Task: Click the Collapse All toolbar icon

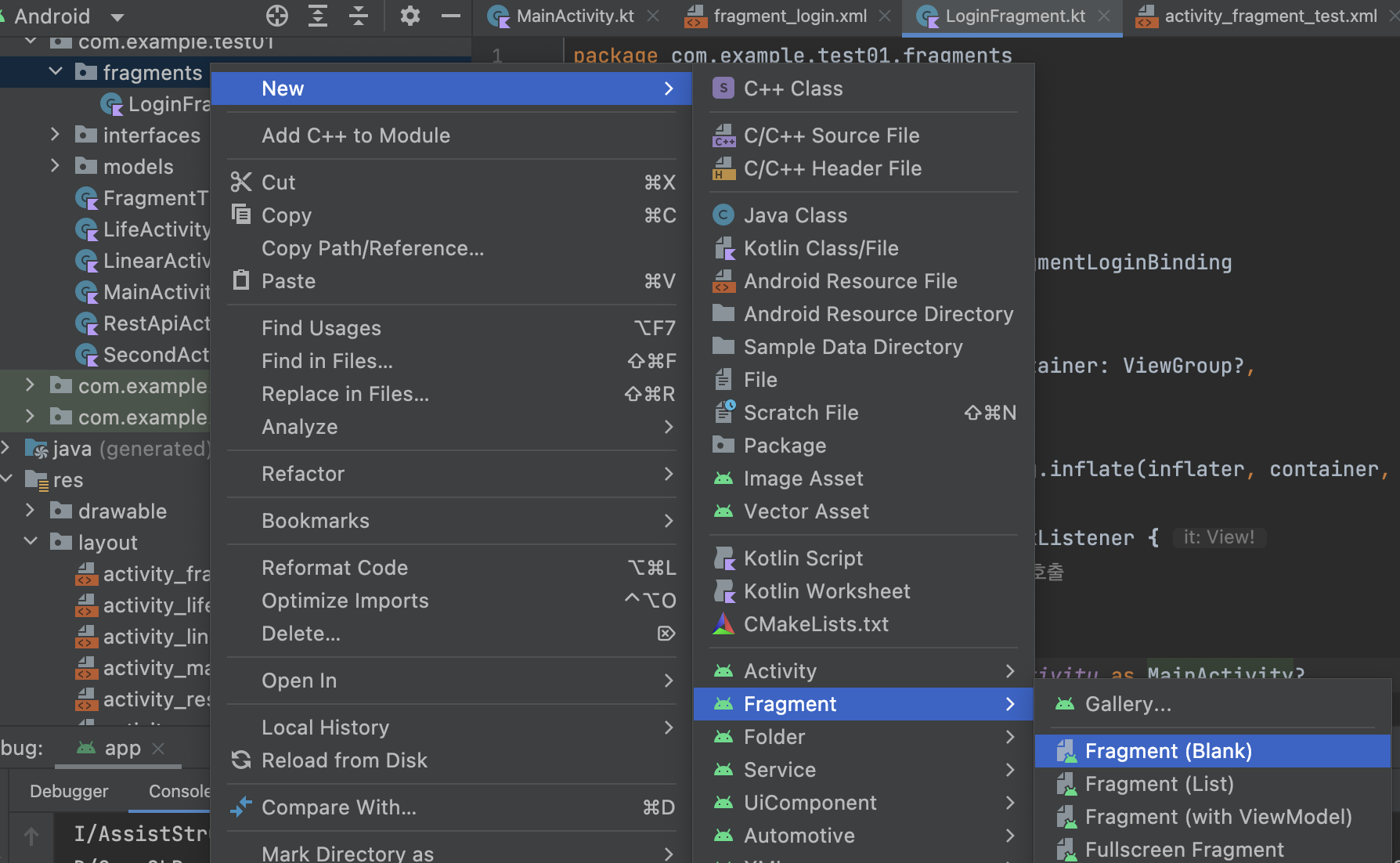Action: click(x=359, y=16)
